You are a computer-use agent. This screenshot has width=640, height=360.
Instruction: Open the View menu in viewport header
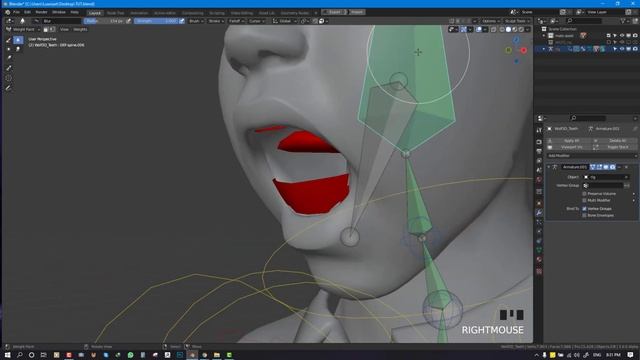point(64,29)
